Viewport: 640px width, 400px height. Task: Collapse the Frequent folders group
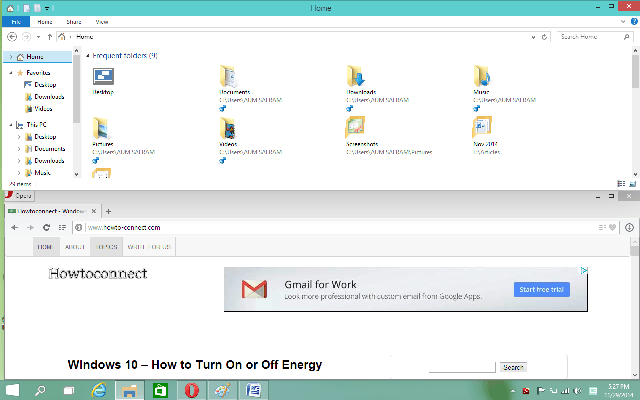point(87,56)
